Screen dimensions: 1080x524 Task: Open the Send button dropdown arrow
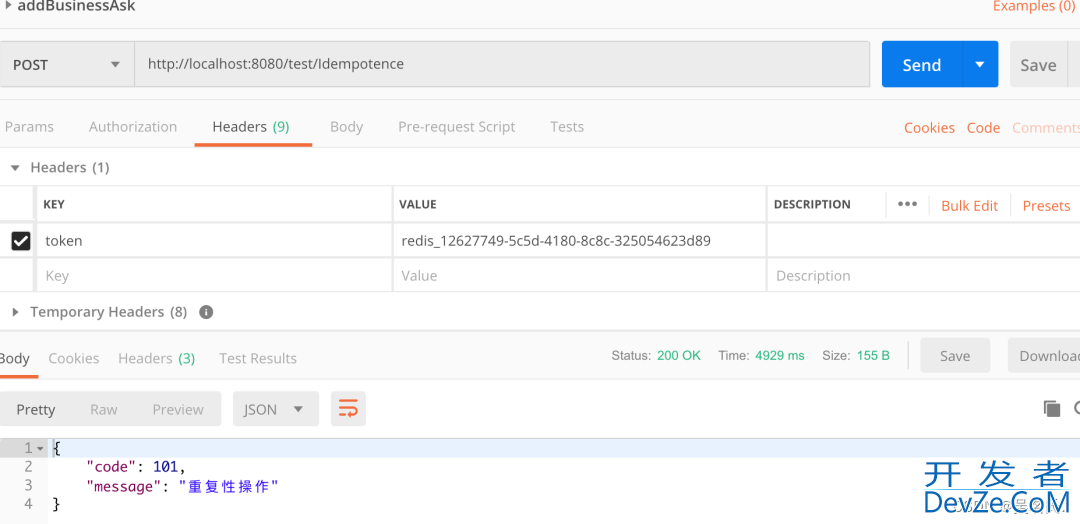(980, 65)
